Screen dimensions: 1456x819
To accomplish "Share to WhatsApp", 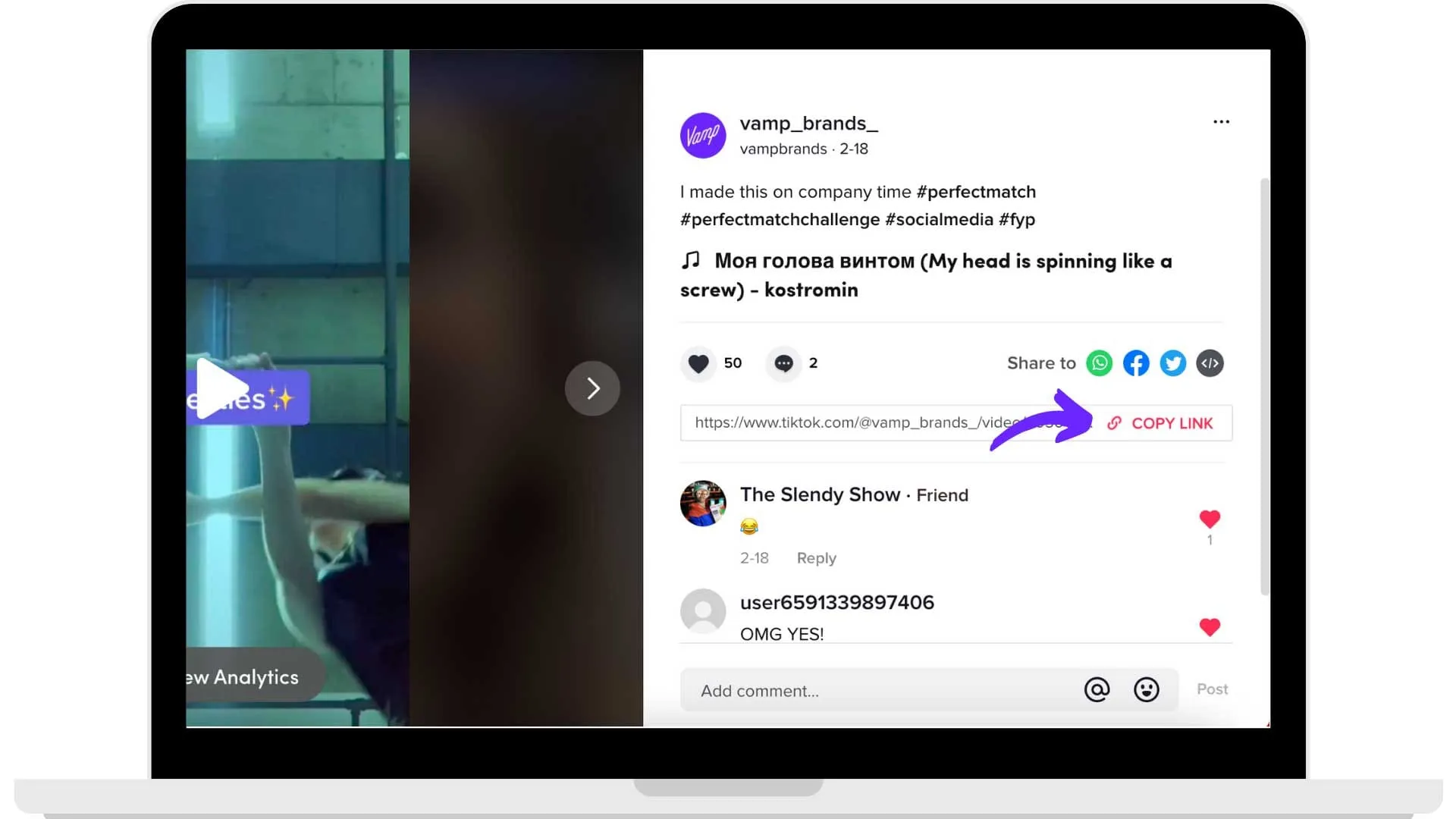I will 1099,363.
